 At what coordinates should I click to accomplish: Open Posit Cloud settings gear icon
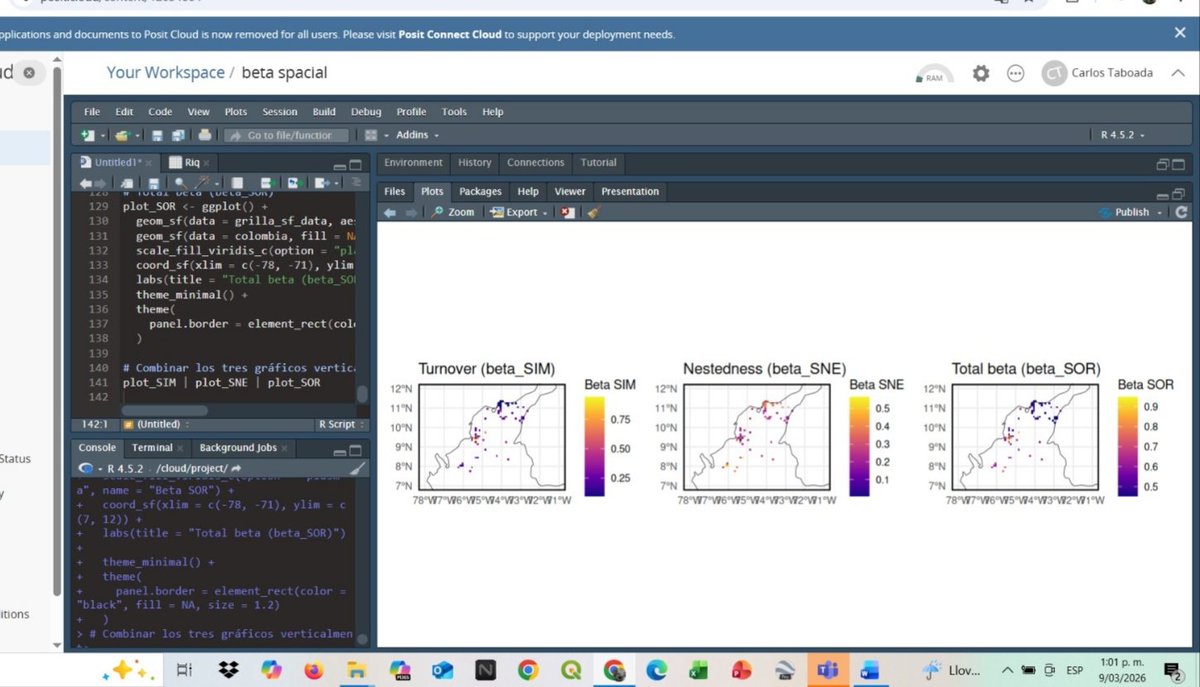981,74
